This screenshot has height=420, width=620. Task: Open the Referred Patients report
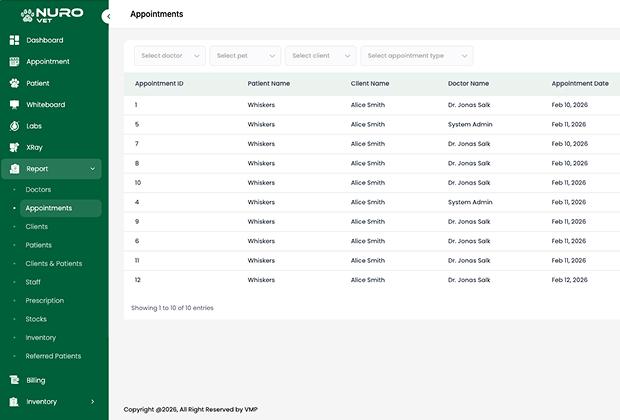click(x=53, y=356)
